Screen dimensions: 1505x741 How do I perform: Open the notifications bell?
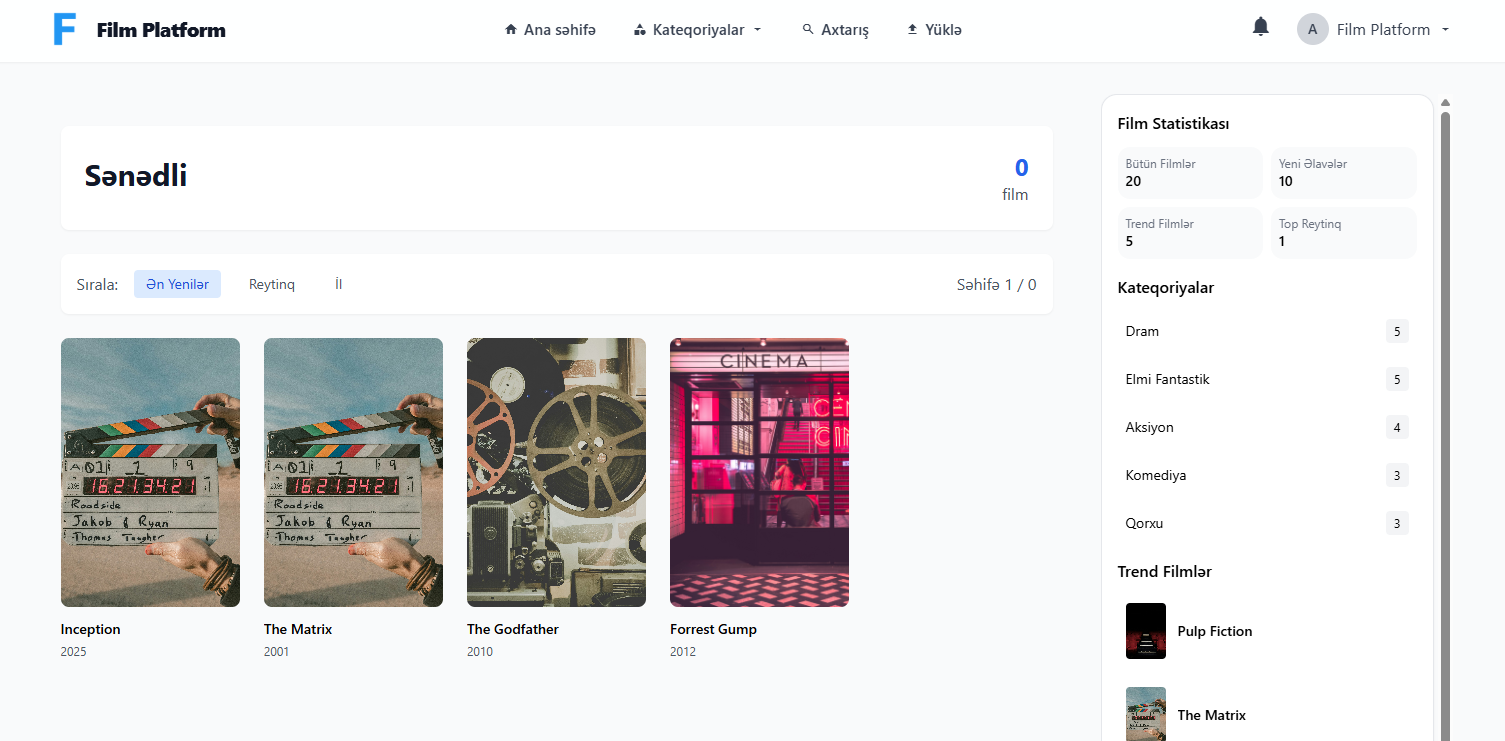1260,28
